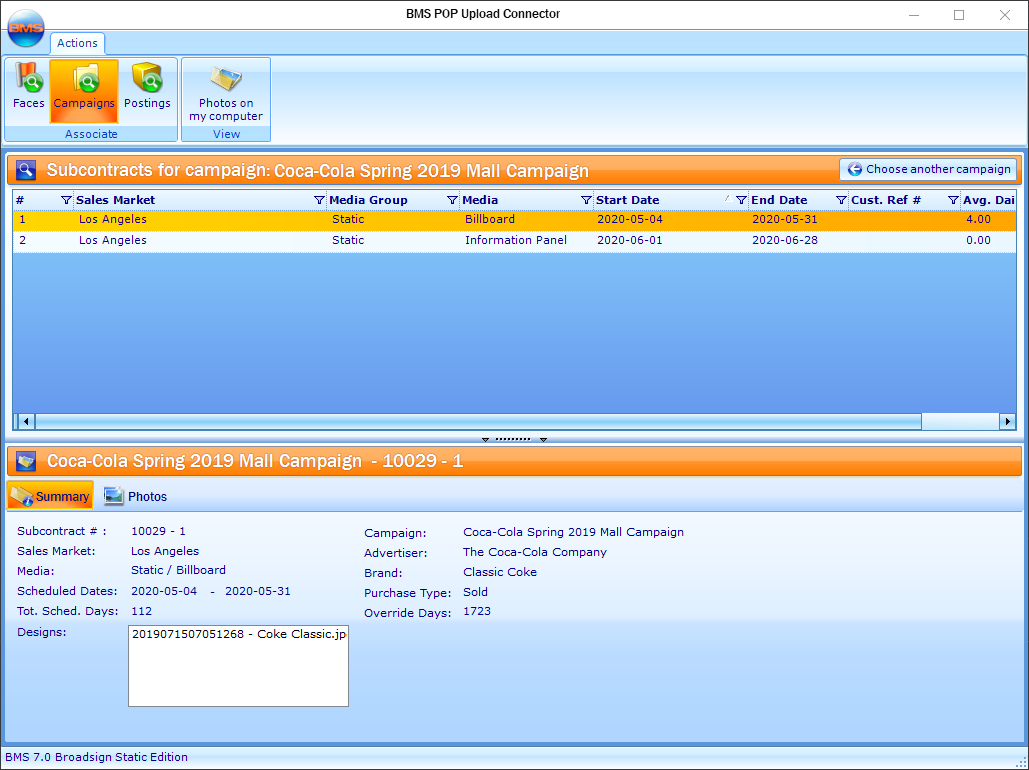This screenshot has height=770, width=1029.
Task: Select the Campaigns associate tool
Action: tap(84, 91)
